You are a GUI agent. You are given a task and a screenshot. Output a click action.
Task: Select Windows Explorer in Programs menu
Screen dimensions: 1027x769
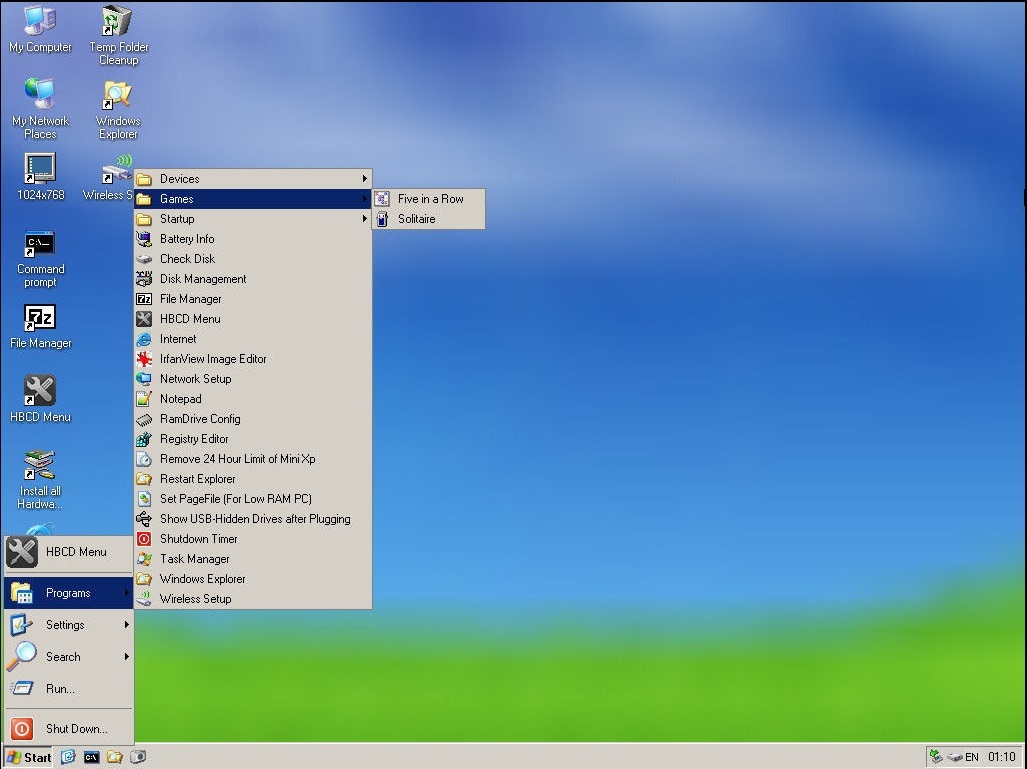pos(253,579)
